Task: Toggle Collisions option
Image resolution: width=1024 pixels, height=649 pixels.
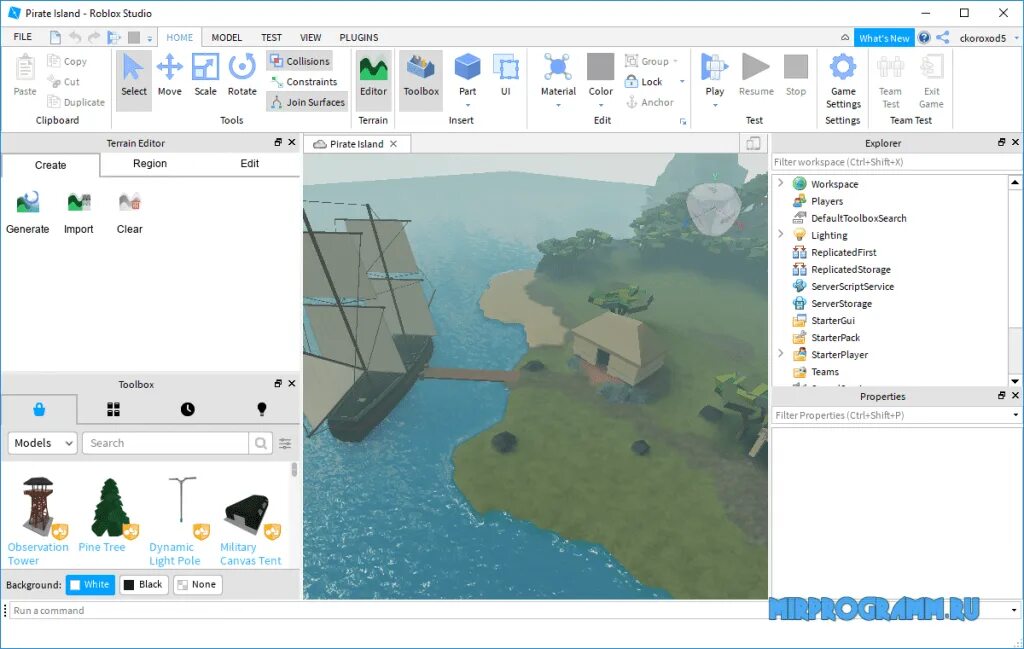Action: pos(300,61)
